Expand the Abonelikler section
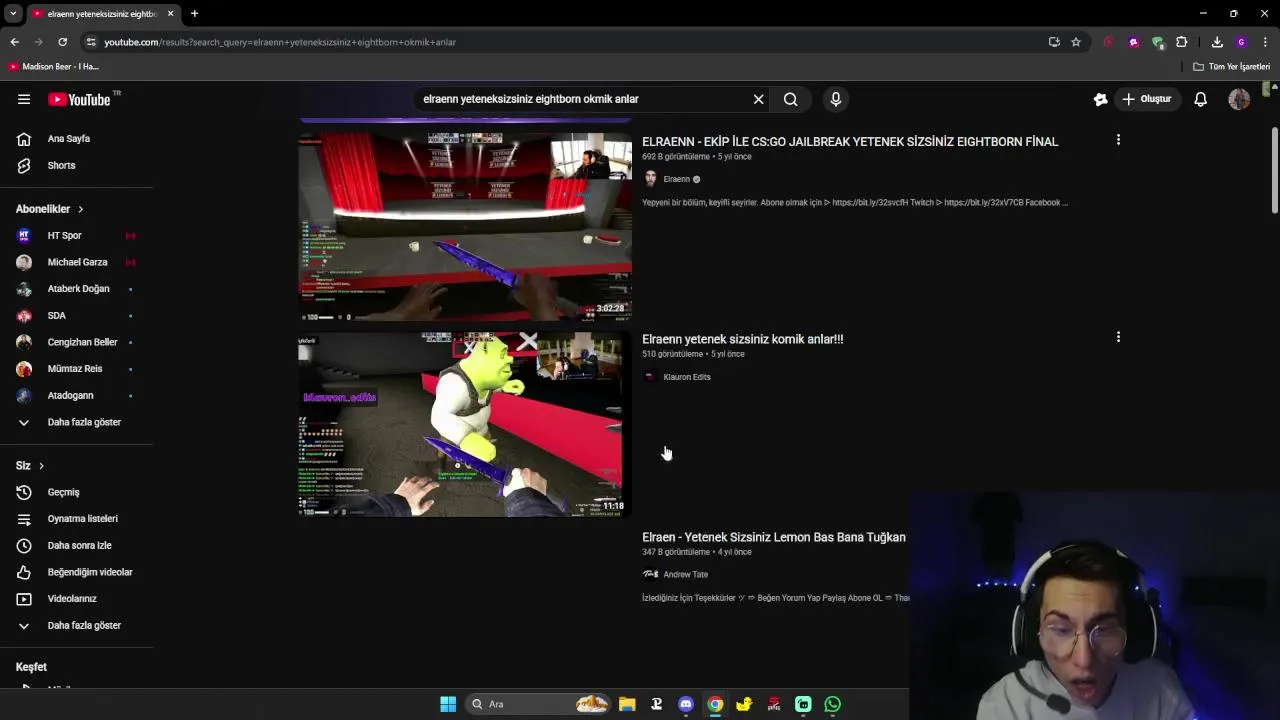 [x=50, y=209]
